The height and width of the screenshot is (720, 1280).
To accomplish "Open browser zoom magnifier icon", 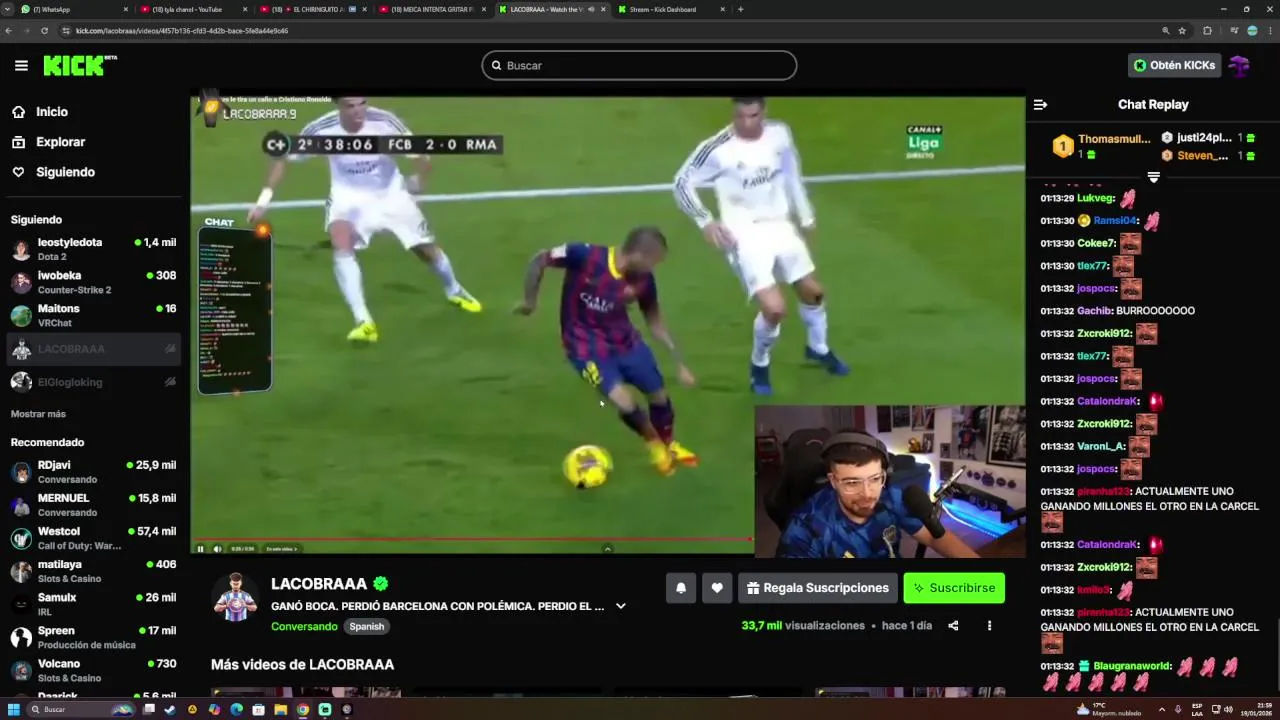I will [x=1165, y=31].
